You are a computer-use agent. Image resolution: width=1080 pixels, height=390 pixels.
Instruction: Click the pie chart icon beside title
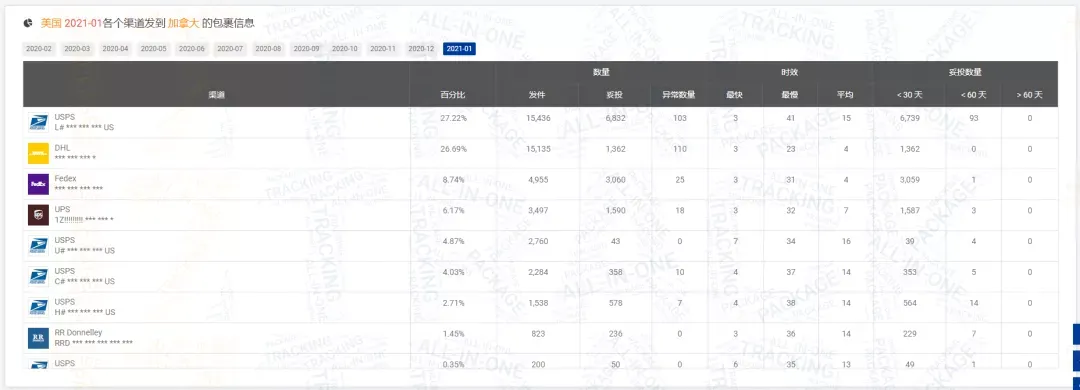click(x=28, y=23)
